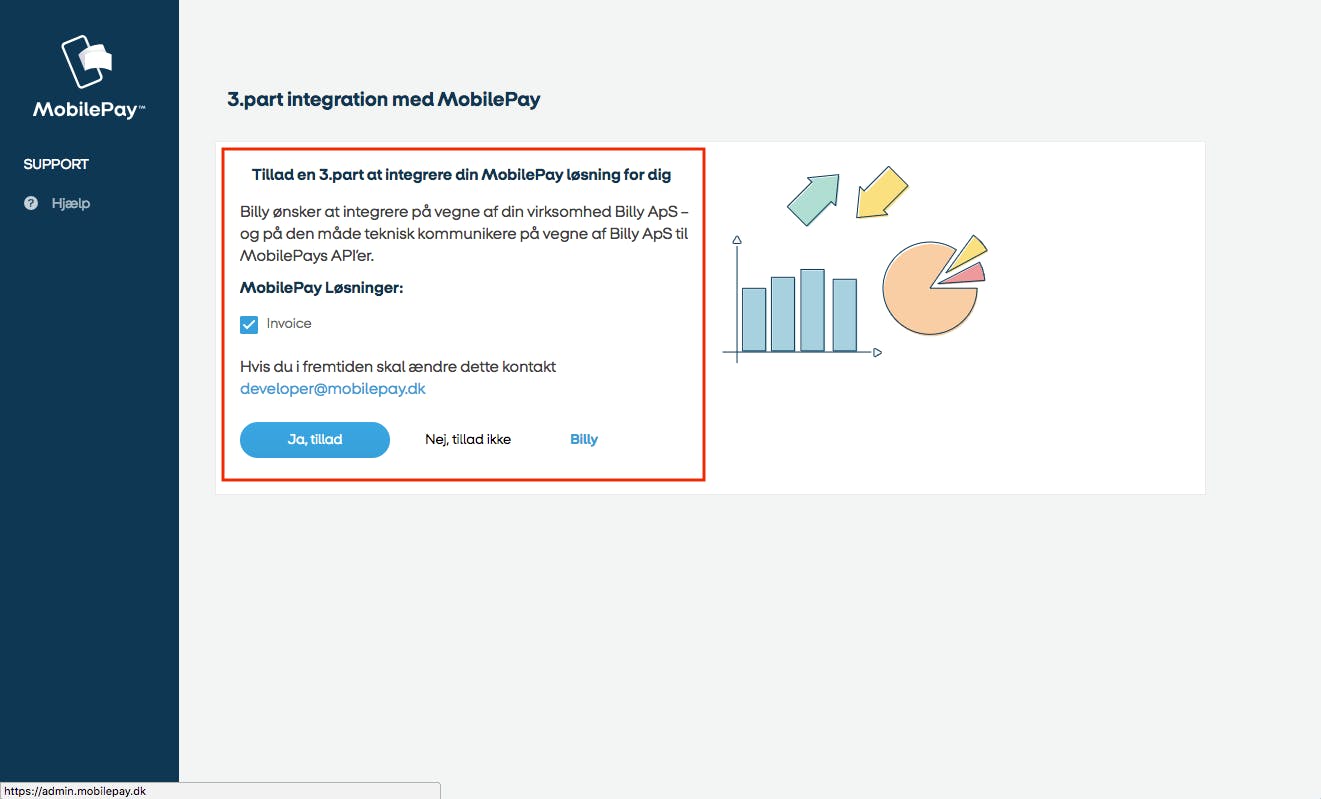Click the Hjælp question mark icon
The height and width of the screenshot is (799, 1321).
31,203
